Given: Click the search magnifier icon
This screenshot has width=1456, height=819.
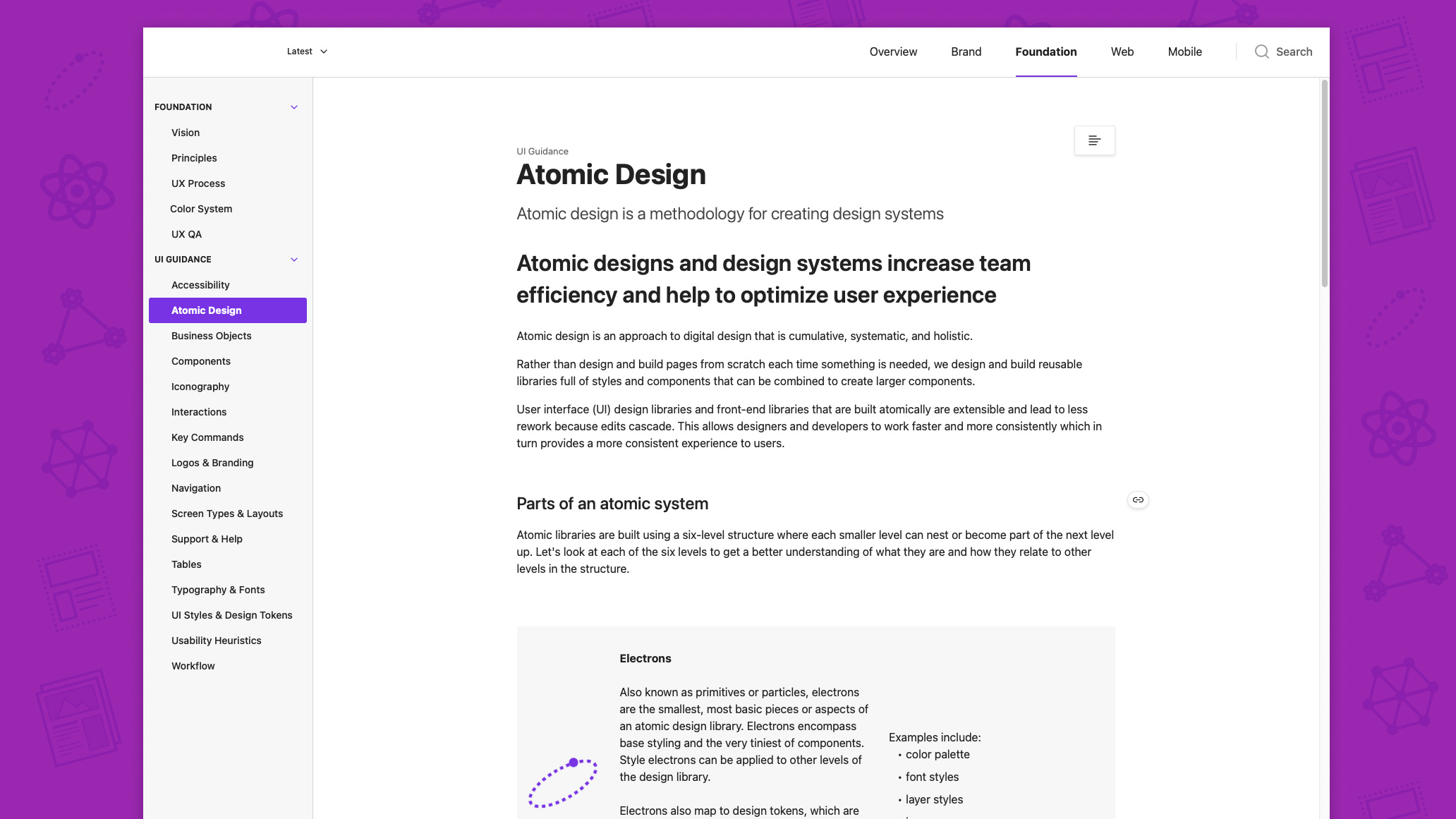Looking at the screenshot, I should point(1261,51).
